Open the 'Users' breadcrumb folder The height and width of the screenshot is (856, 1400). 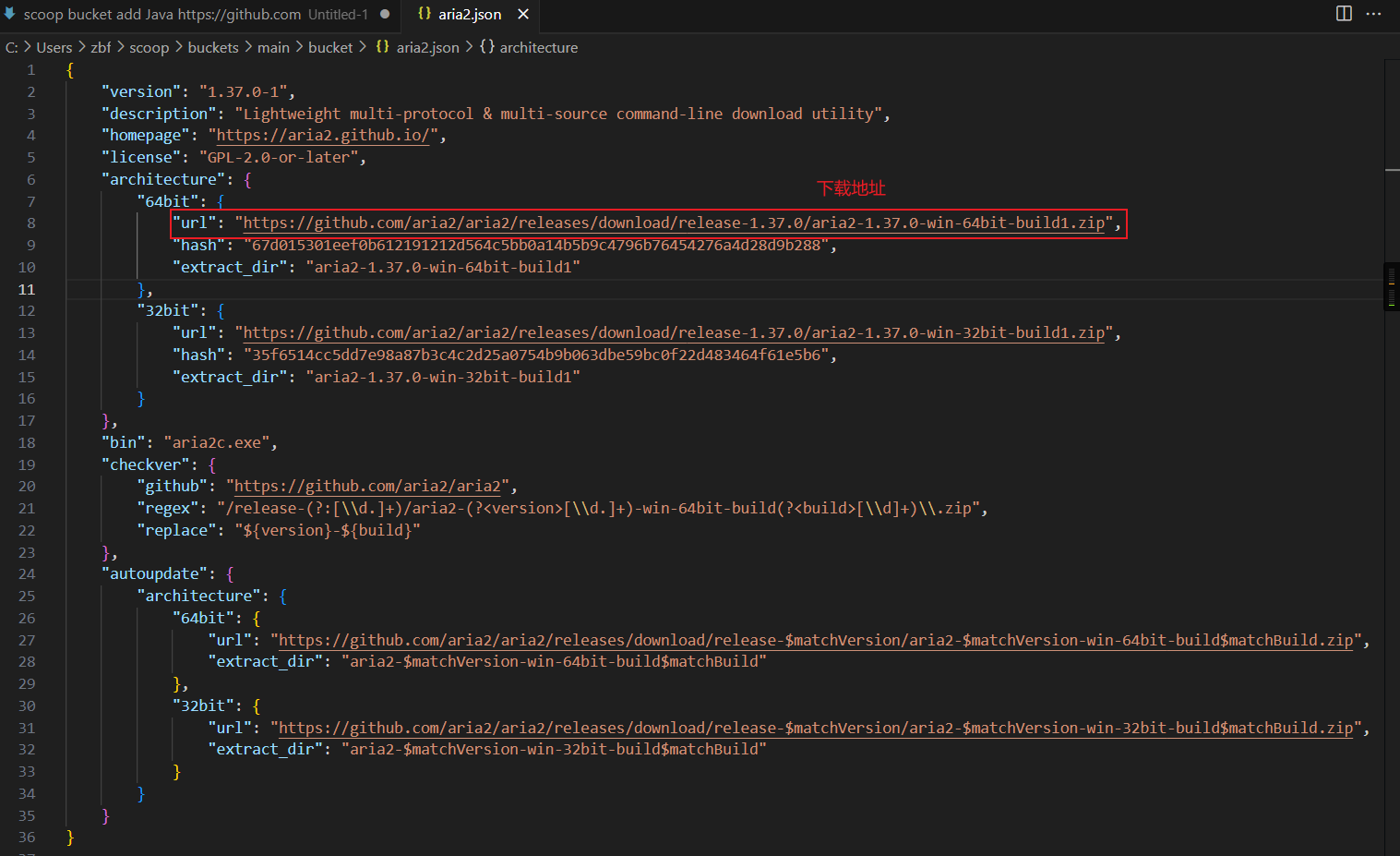click(54, 47)
